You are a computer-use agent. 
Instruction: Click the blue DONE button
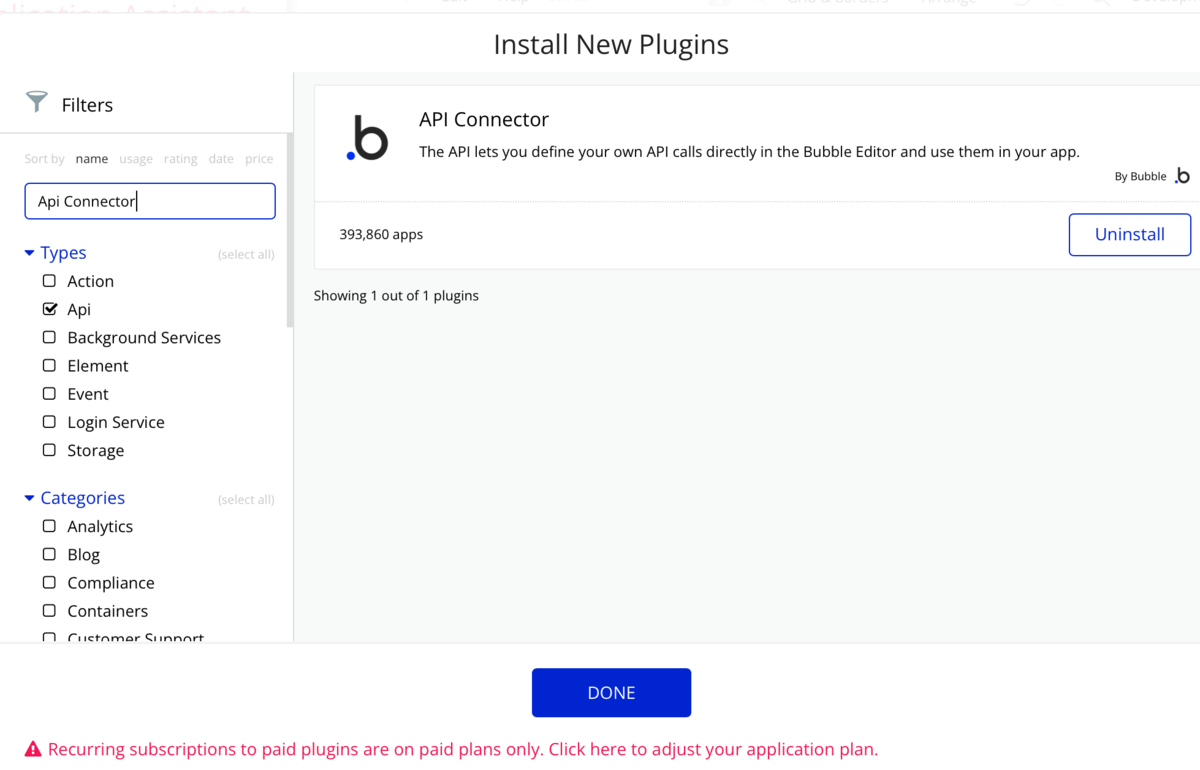pyautogui.click(x=611, y=693)
